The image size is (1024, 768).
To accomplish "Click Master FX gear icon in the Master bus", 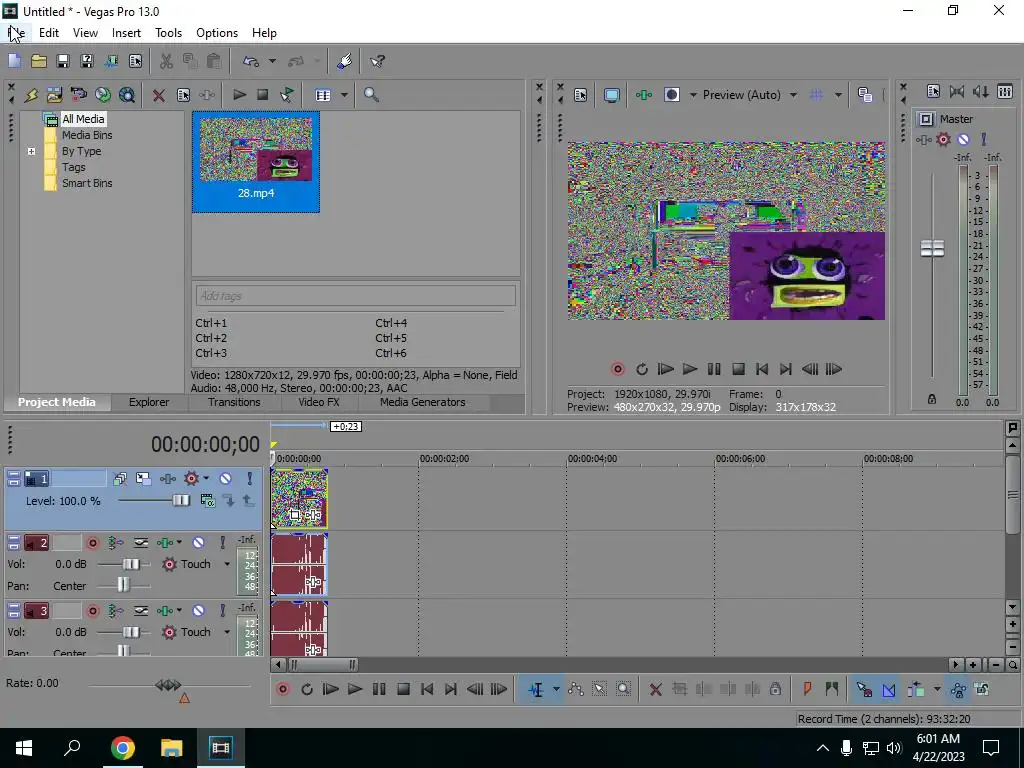I will (x=943, y=139).
